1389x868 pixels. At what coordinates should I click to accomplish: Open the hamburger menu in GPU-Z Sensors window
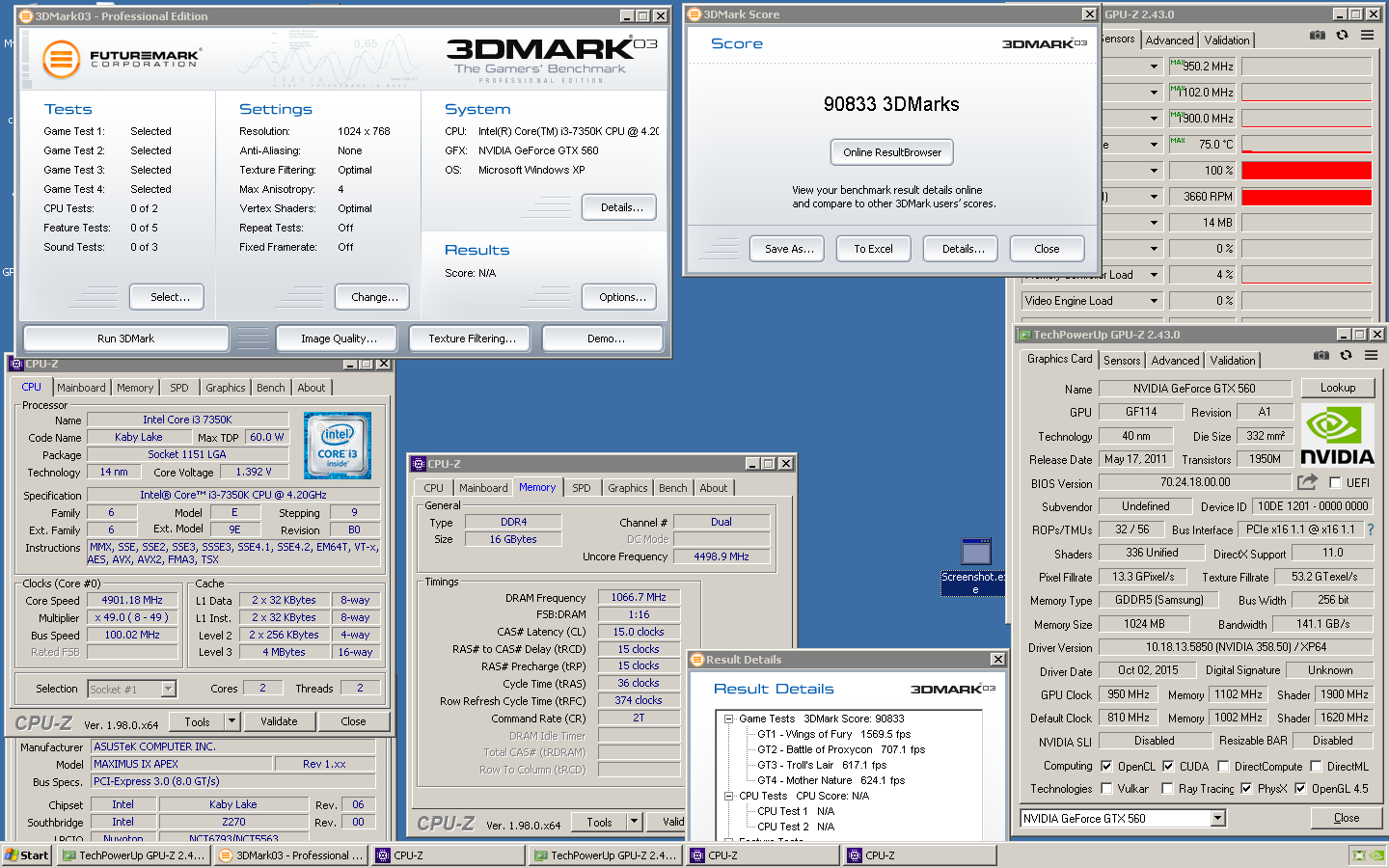[x=1367, y=35]
